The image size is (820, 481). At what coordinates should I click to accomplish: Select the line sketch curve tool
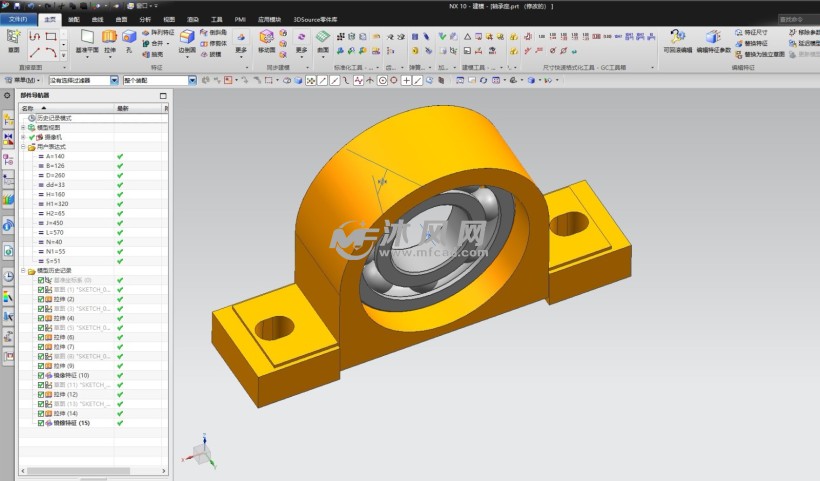pos(35,52)
